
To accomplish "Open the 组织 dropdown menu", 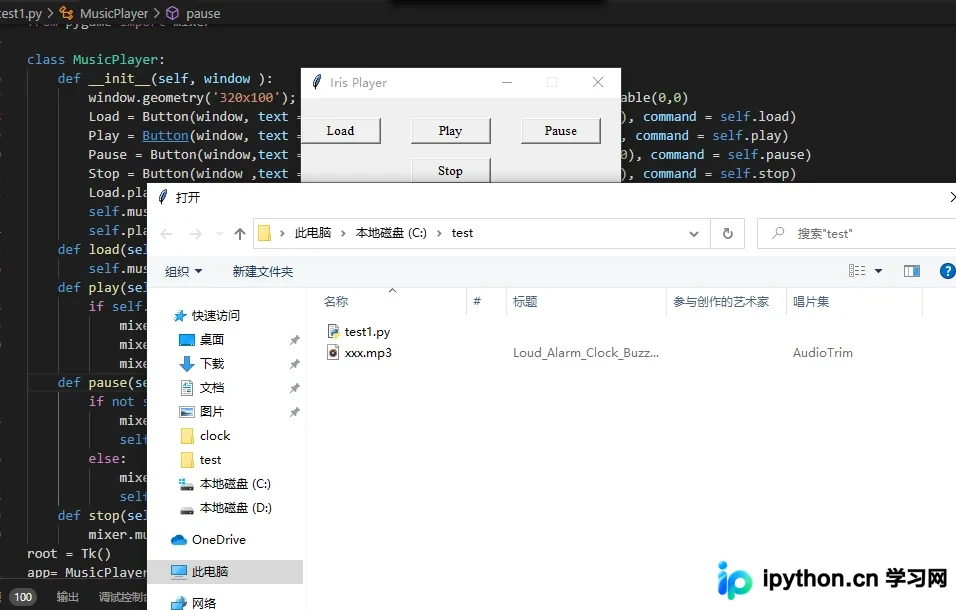I will (x=183, y=271).
